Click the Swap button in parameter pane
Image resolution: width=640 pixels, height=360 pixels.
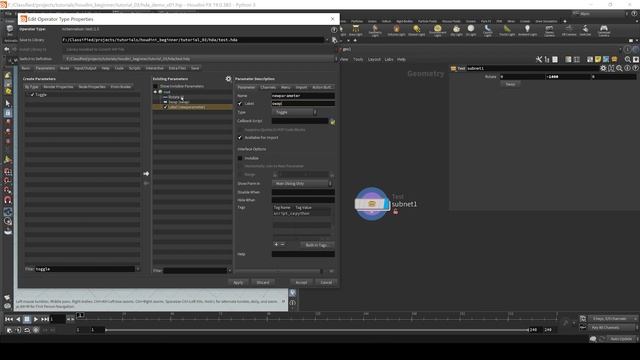510,84
